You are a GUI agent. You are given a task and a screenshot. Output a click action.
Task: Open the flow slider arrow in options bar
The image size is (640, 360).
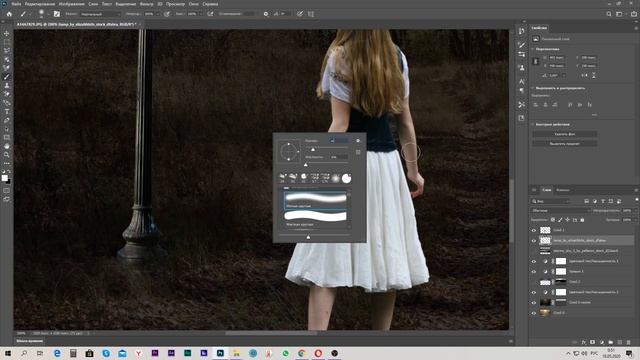pos(200,14)
